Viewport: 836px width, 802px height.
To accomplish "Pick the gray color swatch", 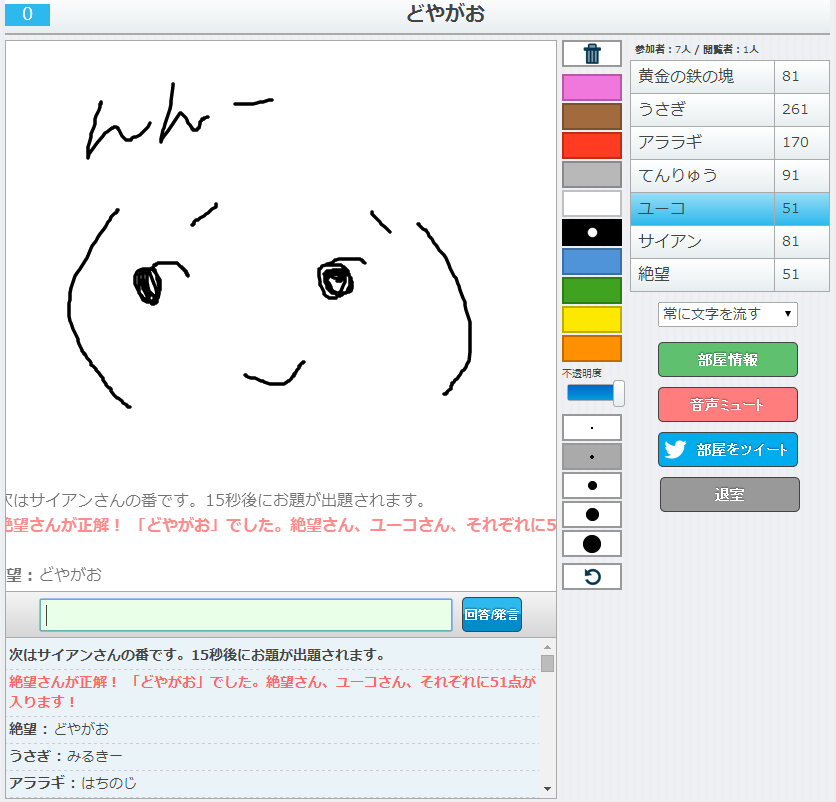I will 592,174.
